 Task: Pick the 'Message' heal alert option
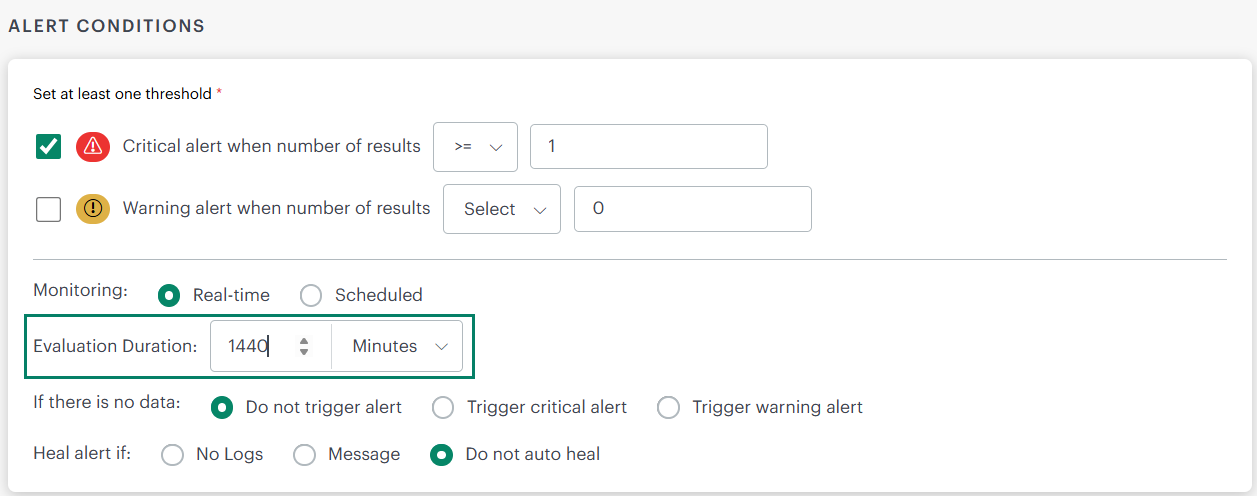pos(304,455)
